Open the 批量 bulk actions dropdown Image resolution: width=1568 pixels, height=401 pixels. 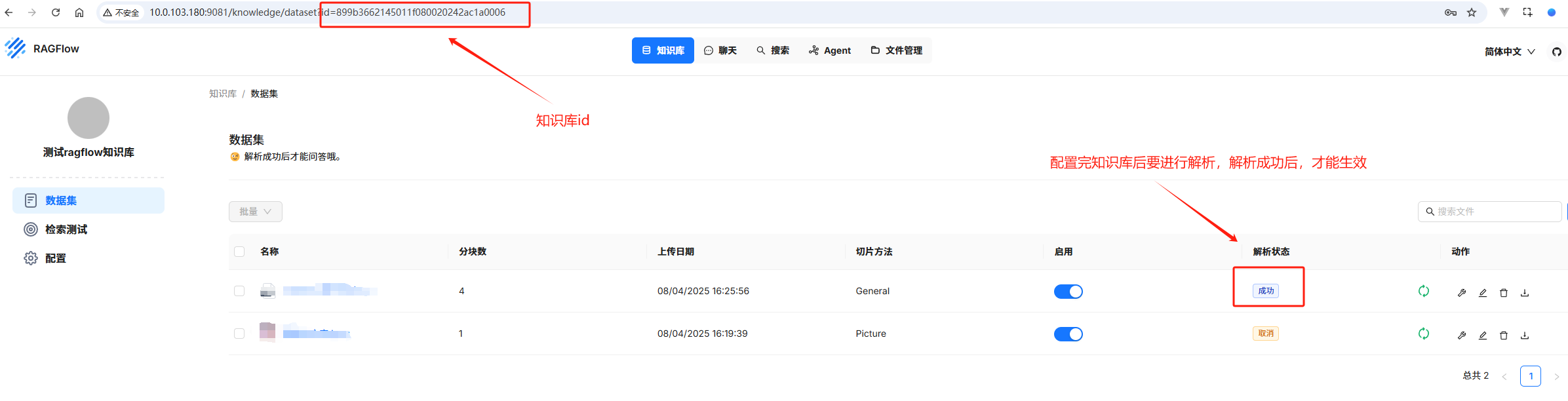click(x=255, y=212)
